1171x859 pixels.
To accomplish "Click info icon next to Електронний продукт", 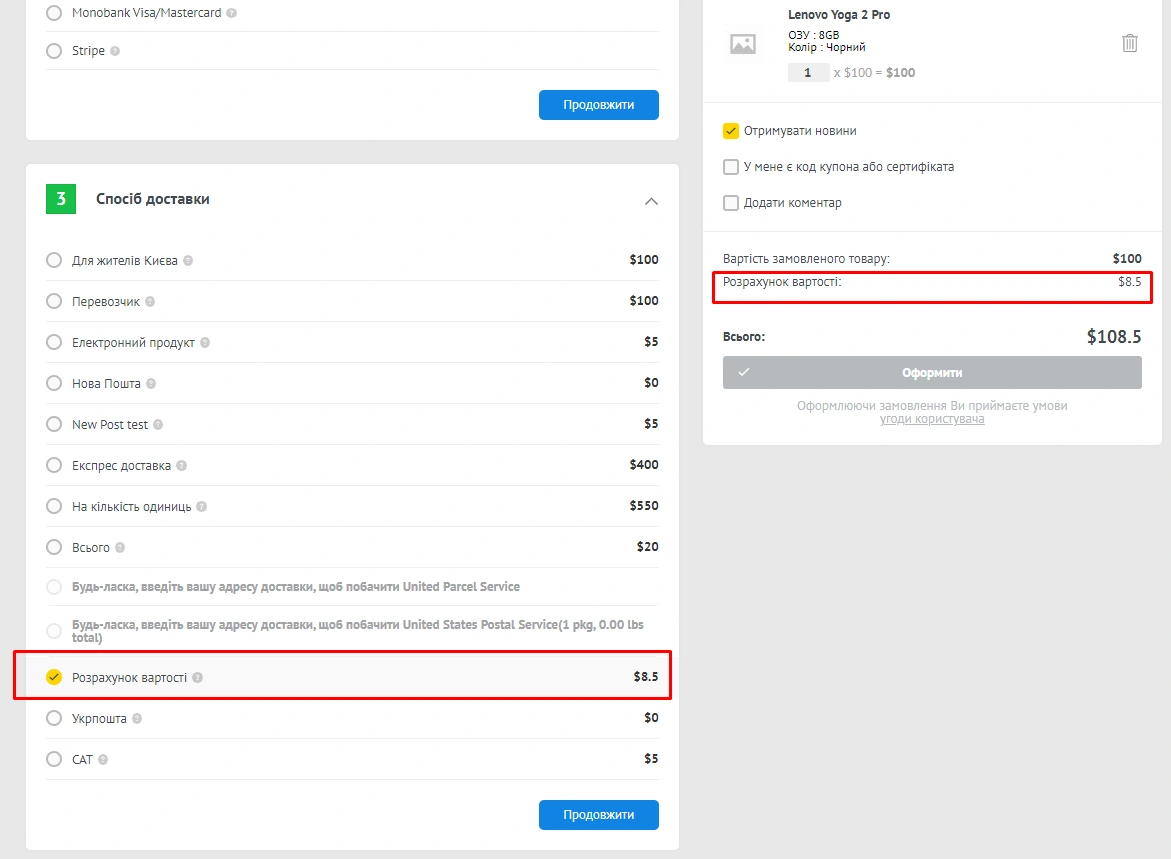I will click(205, 343).
